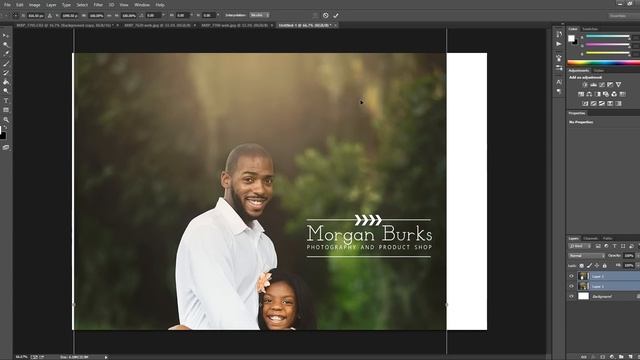Add a Channel Mixer adjustment

pos(614,94)
